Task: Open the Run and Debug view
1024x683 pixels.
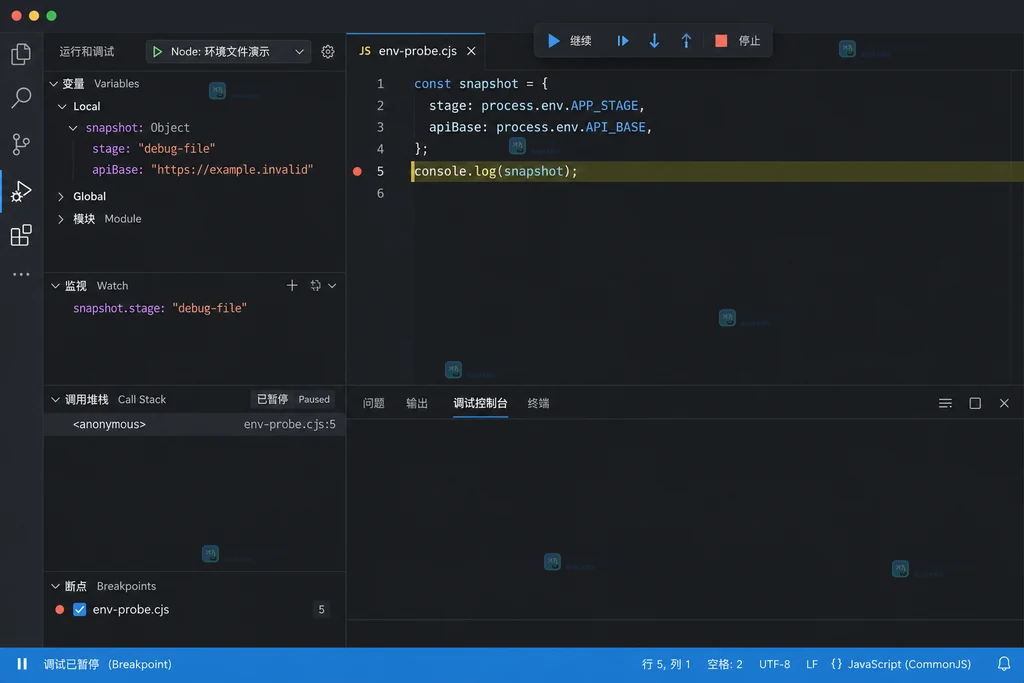Action: pos(21,191)
